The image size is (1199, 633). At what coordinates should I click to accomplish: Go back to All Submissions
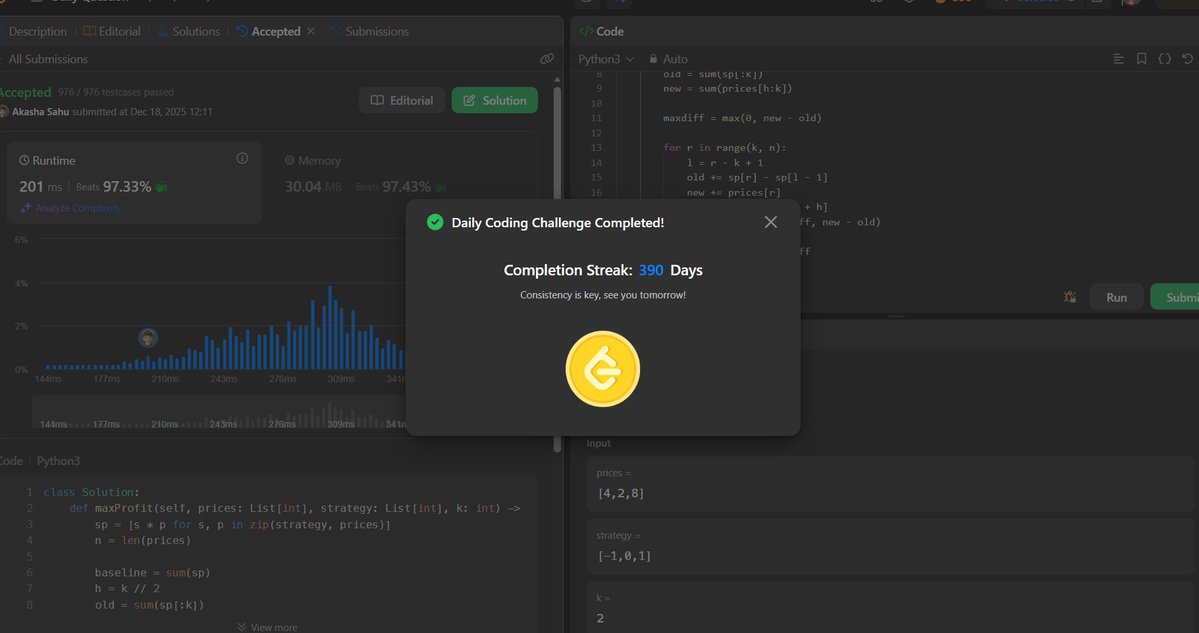coord(46,59)
